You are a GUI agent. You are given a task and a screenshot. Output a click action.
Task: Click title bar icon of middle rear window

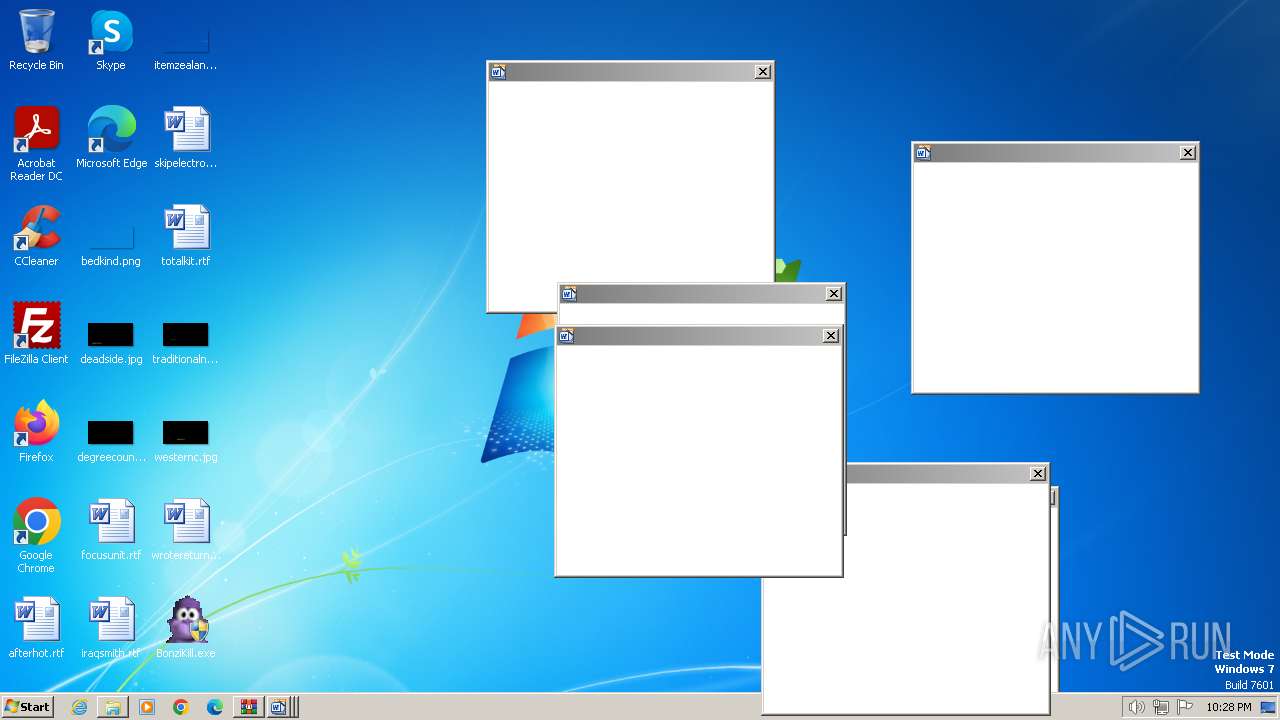click(x=569, y=293)
